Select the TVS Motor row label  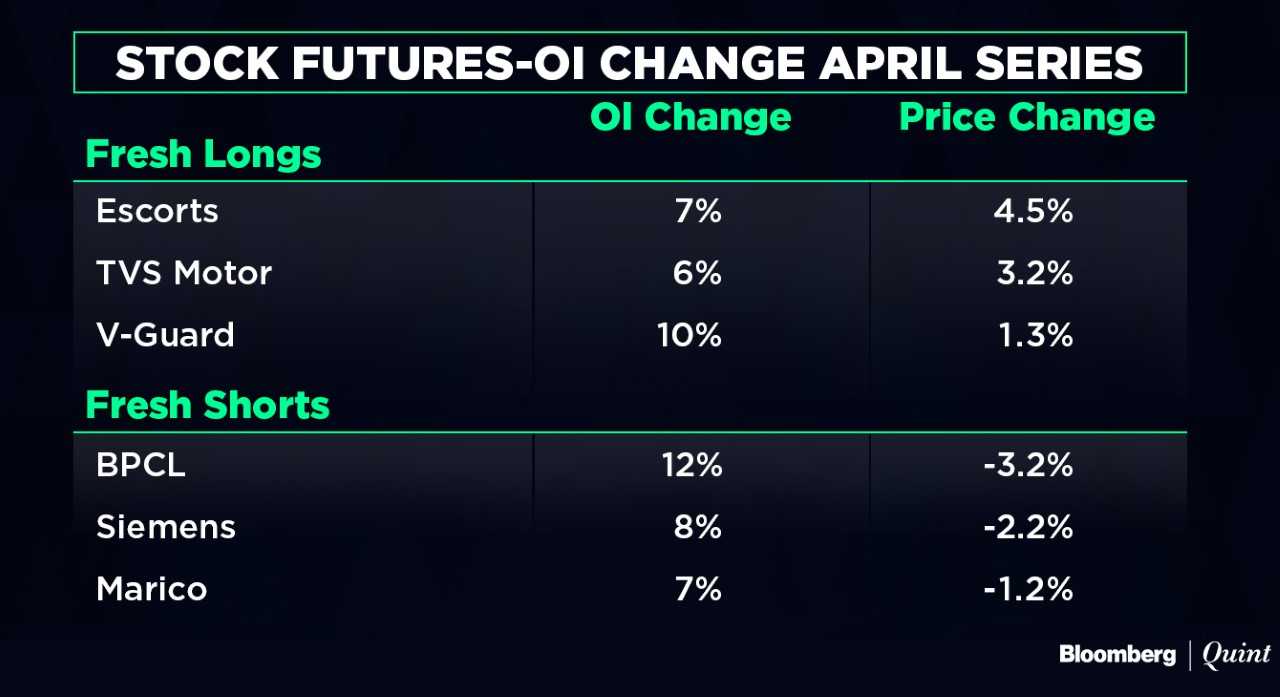click(184, 272)
